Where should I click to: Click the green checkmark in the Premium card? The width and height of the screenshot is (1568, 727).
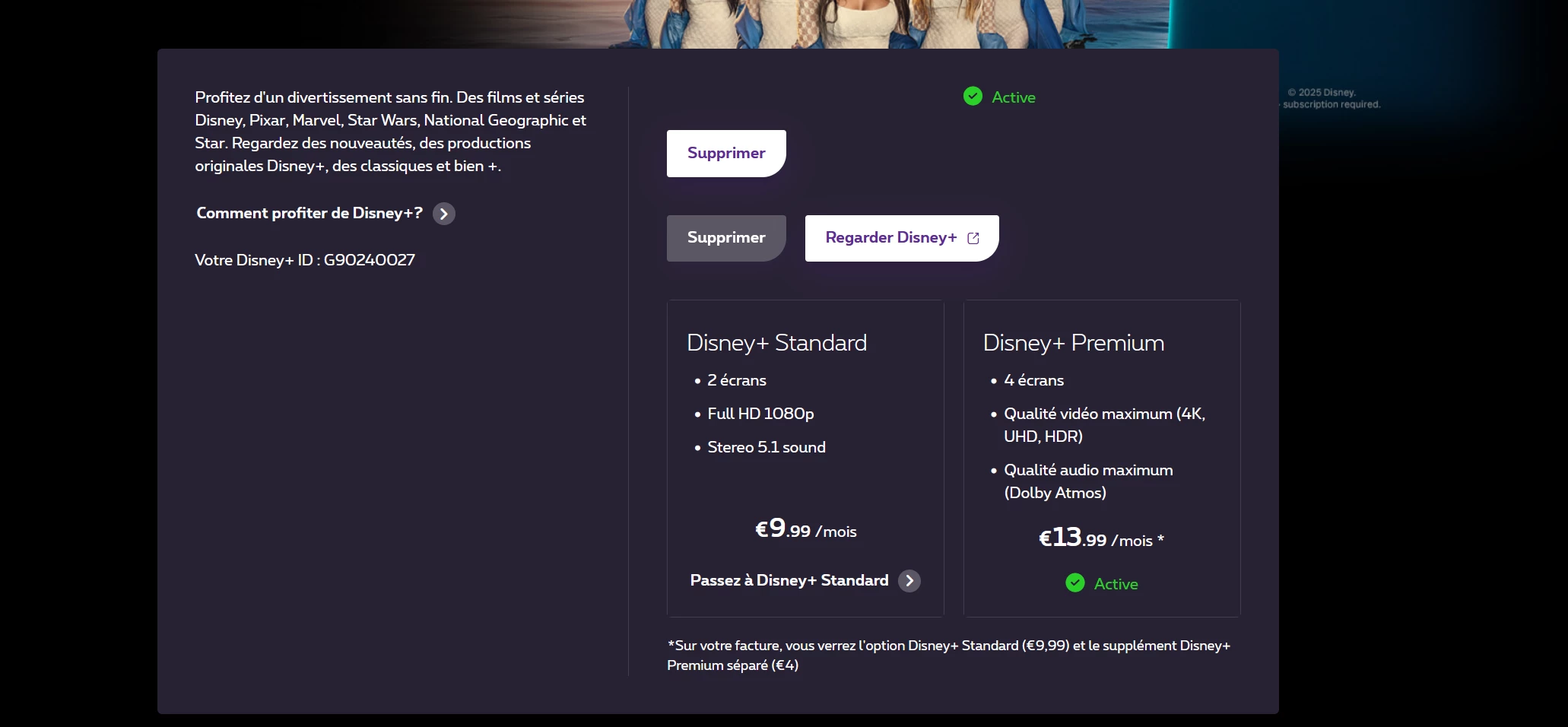pos(1075,583)
